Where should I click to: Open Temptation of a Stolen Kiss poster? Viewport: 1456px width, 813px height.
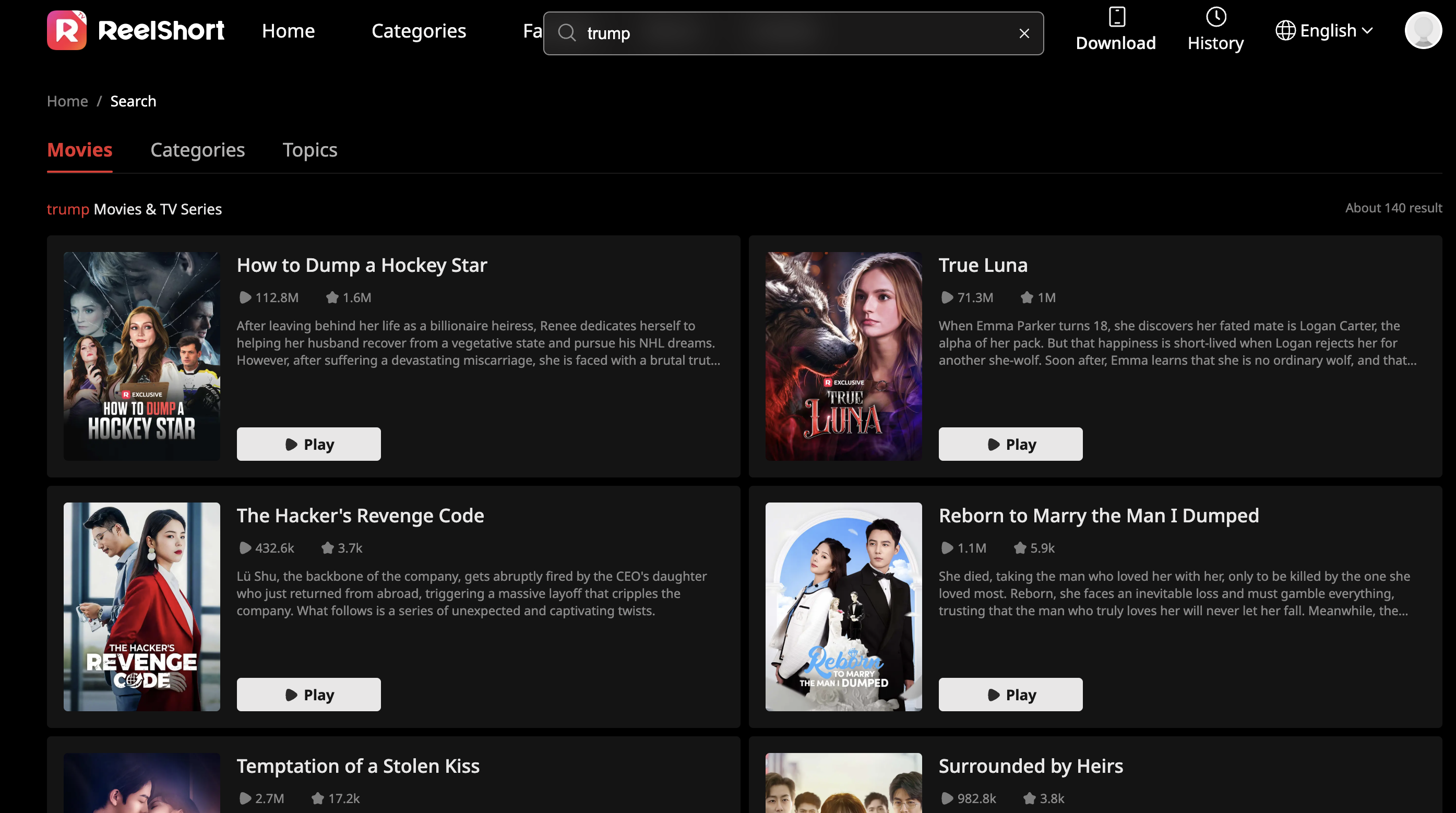[142, 783]
